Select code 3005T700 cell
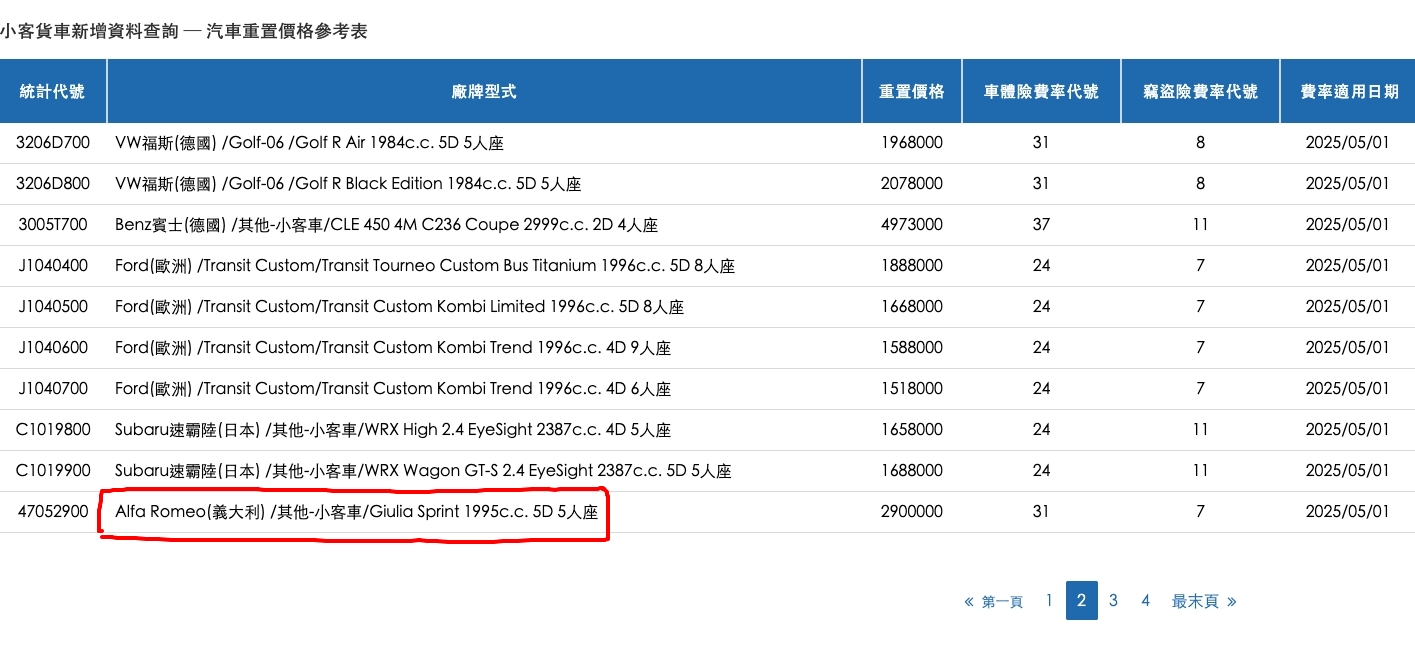Viewport: 1415px width, 651px height. tap(53, 225)
